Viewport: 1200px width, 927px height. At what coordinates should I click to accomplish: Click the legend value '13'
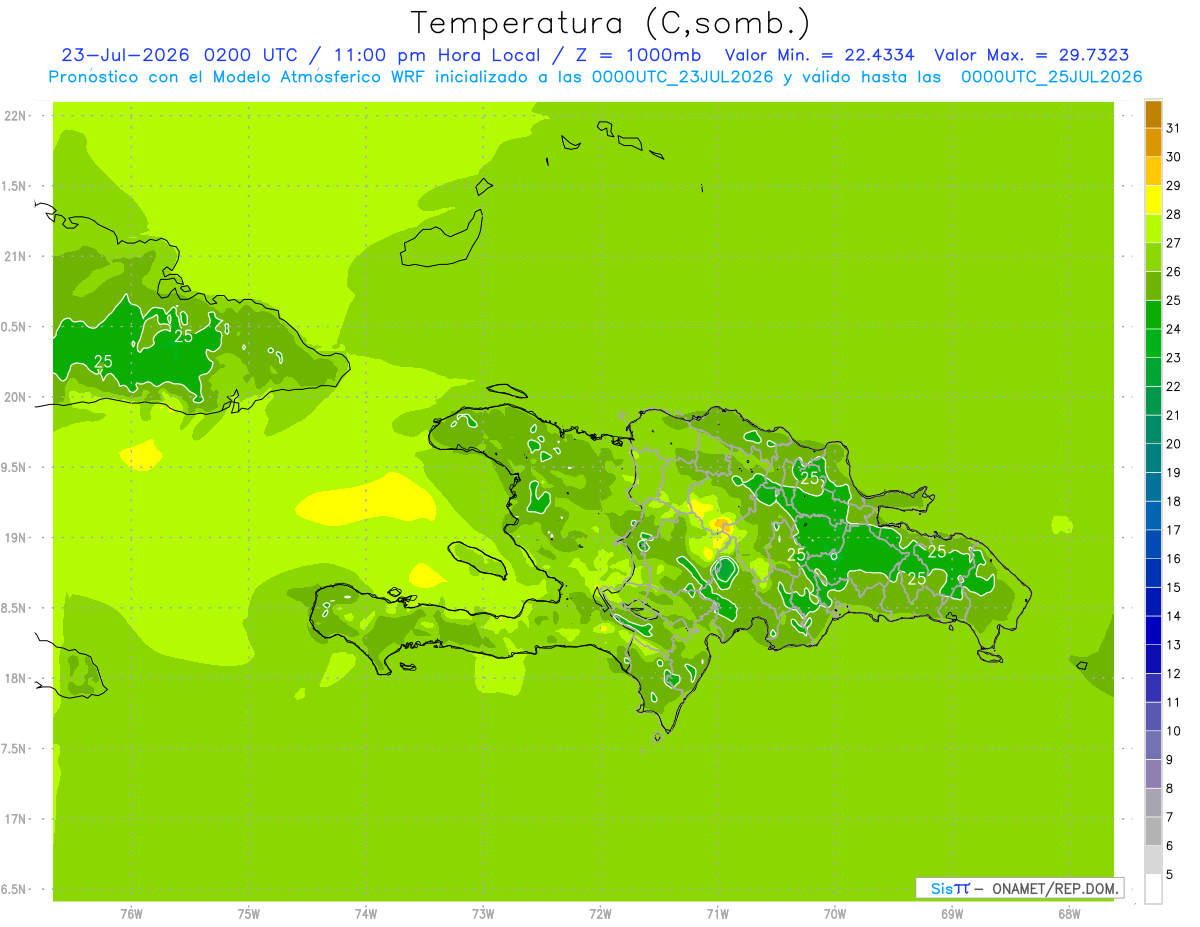(x=1174, y=645)
